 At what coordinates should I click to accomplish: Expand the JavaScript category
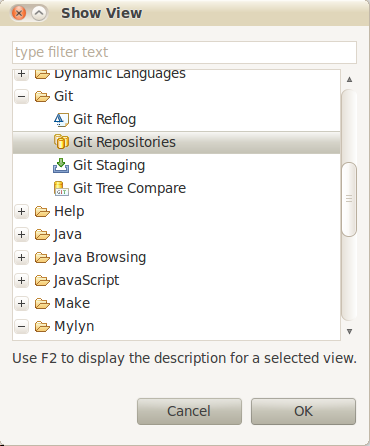(x=22, y=281)
